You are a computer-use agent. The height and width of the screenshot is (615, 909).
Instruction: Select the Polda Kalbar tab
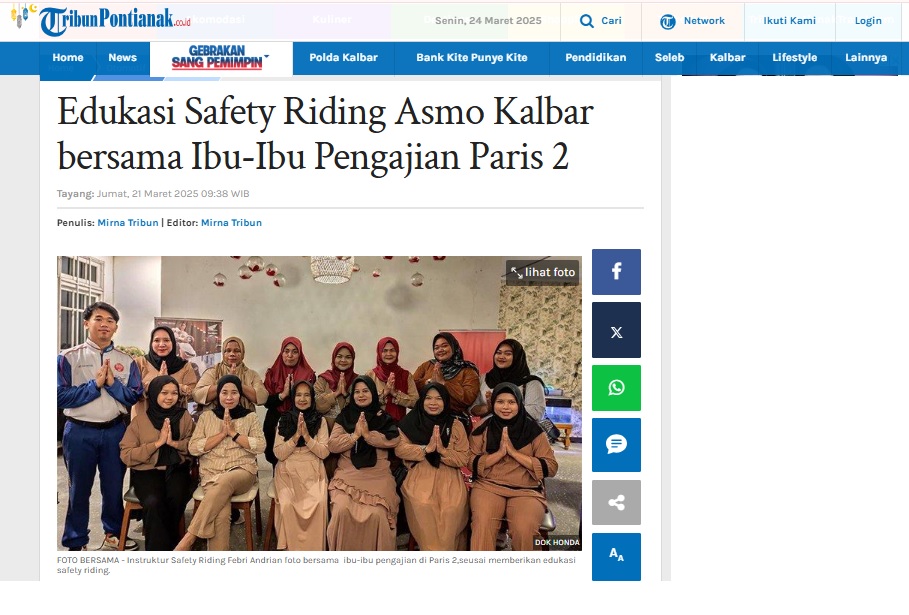[343, 57]
